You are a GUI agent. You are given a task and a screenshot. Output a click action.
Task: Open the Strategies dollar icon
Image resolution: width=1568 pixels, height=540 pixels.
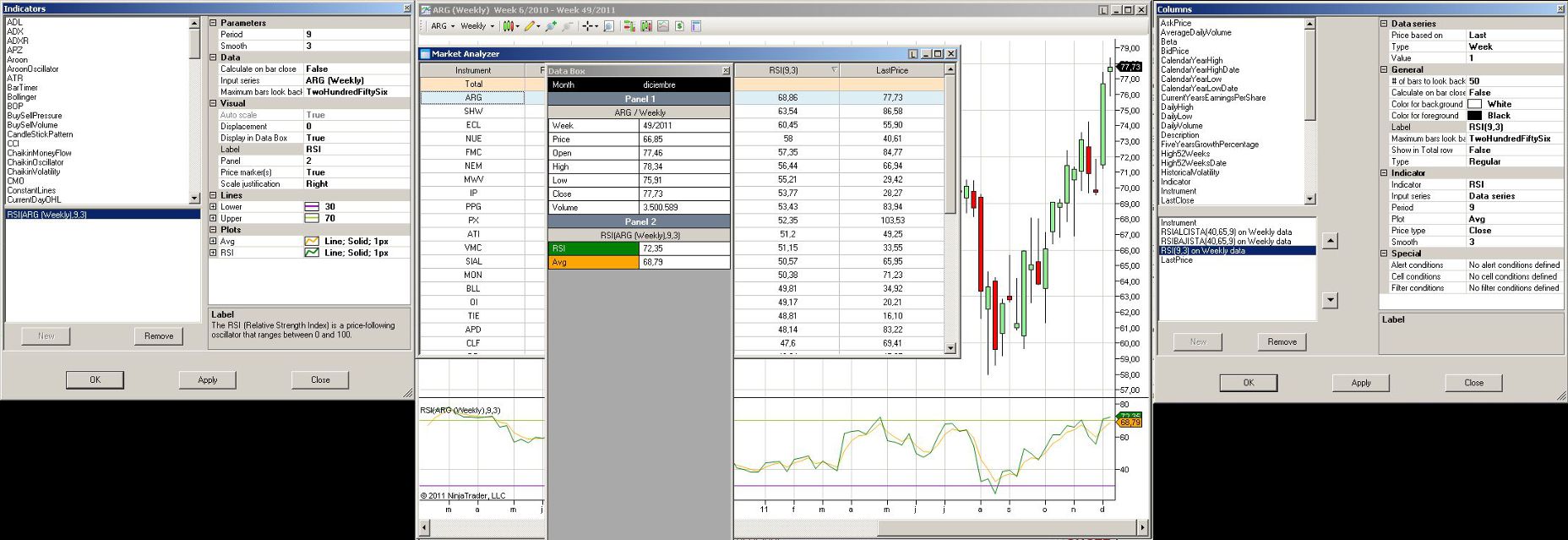680,26
